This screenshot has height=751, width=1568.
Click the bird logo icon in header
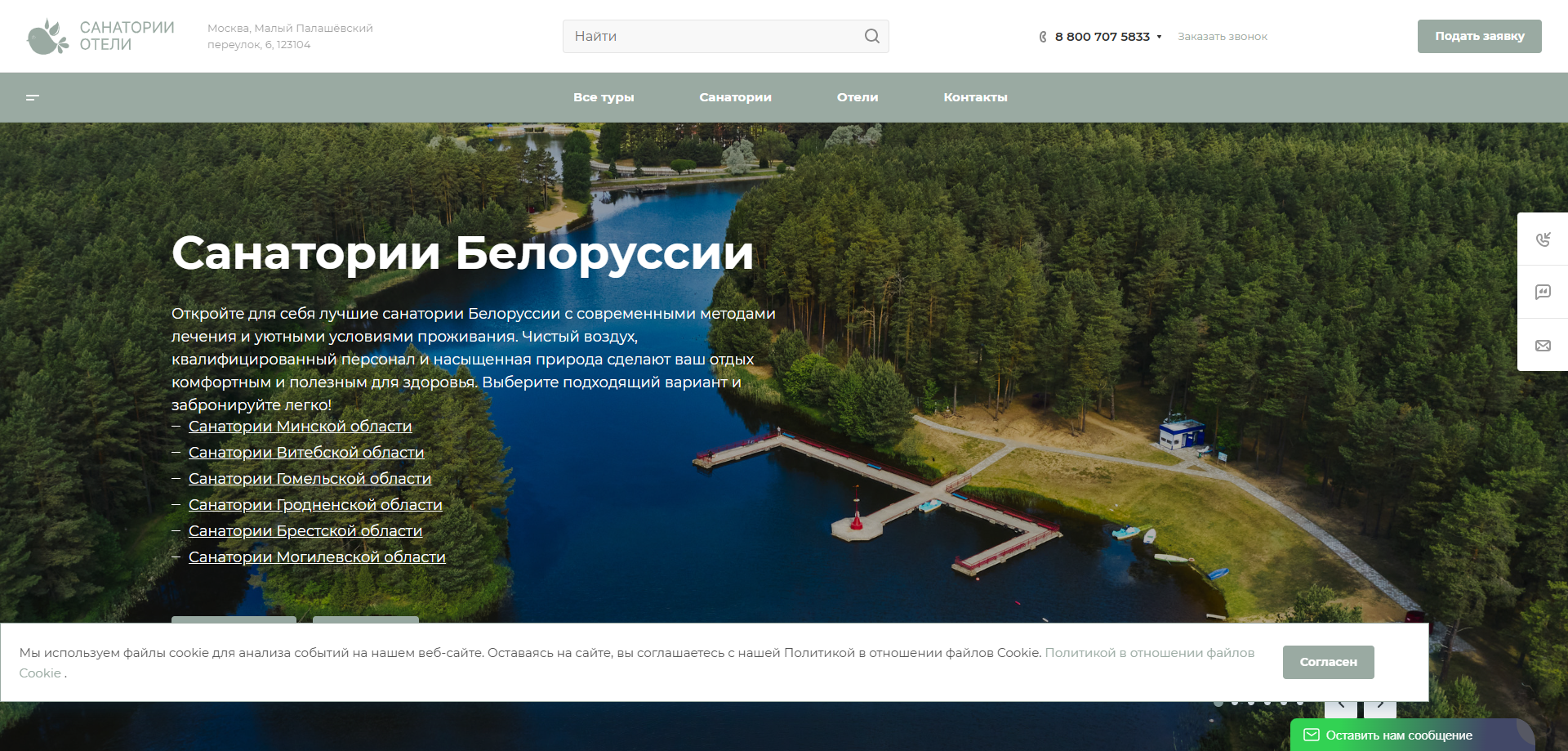point(47,37)
